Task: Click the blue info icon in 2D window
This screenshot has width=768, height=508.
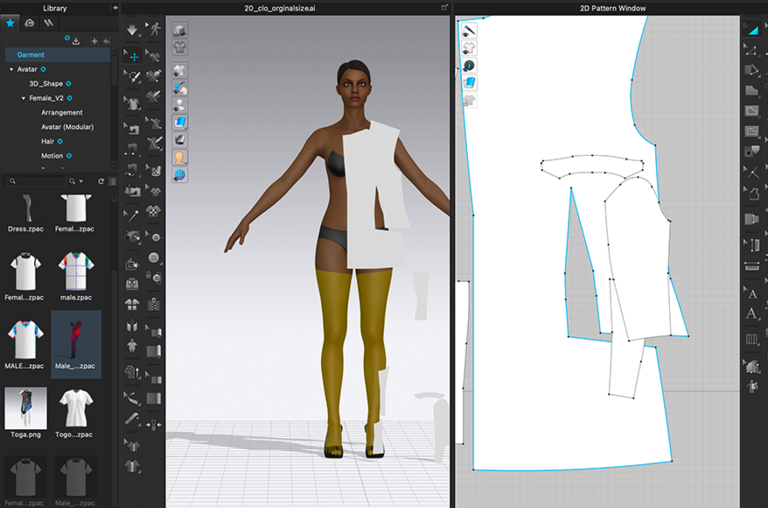Action: (468, 65)
